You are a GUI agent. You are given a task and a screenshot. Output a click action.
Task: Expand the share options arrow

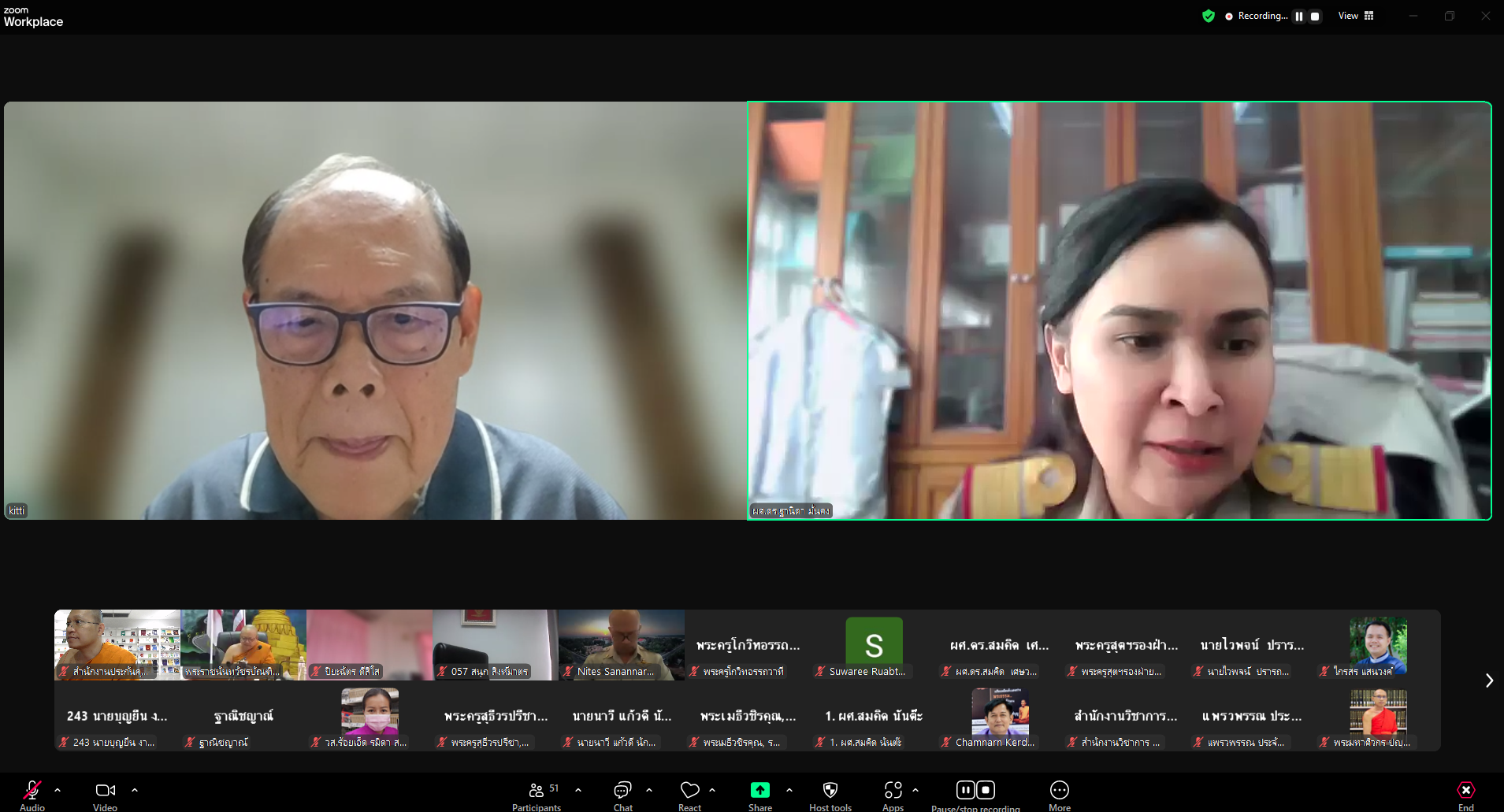click(789, 790)
